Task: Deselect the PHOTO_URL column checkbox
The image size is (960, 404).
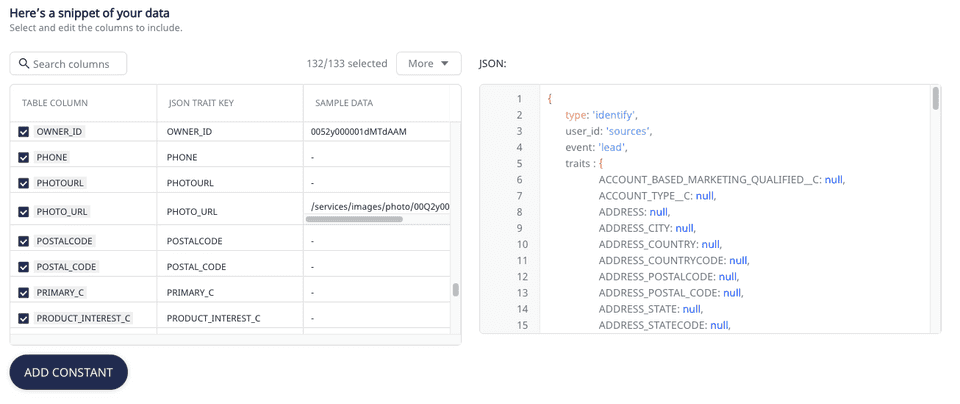Action: (x=24, y=212)
